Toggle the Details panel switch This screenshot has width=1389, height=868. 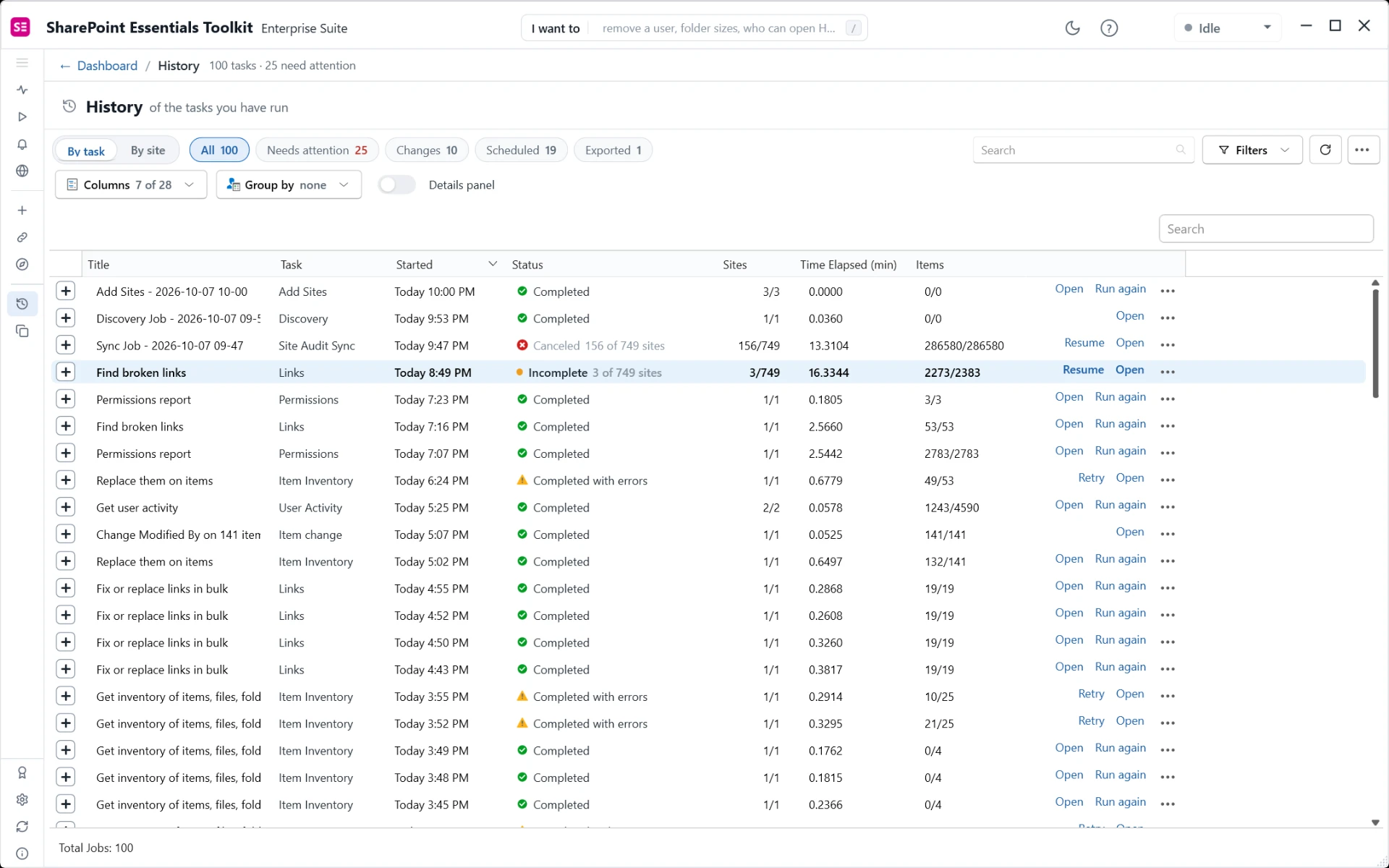click(397, 185)
